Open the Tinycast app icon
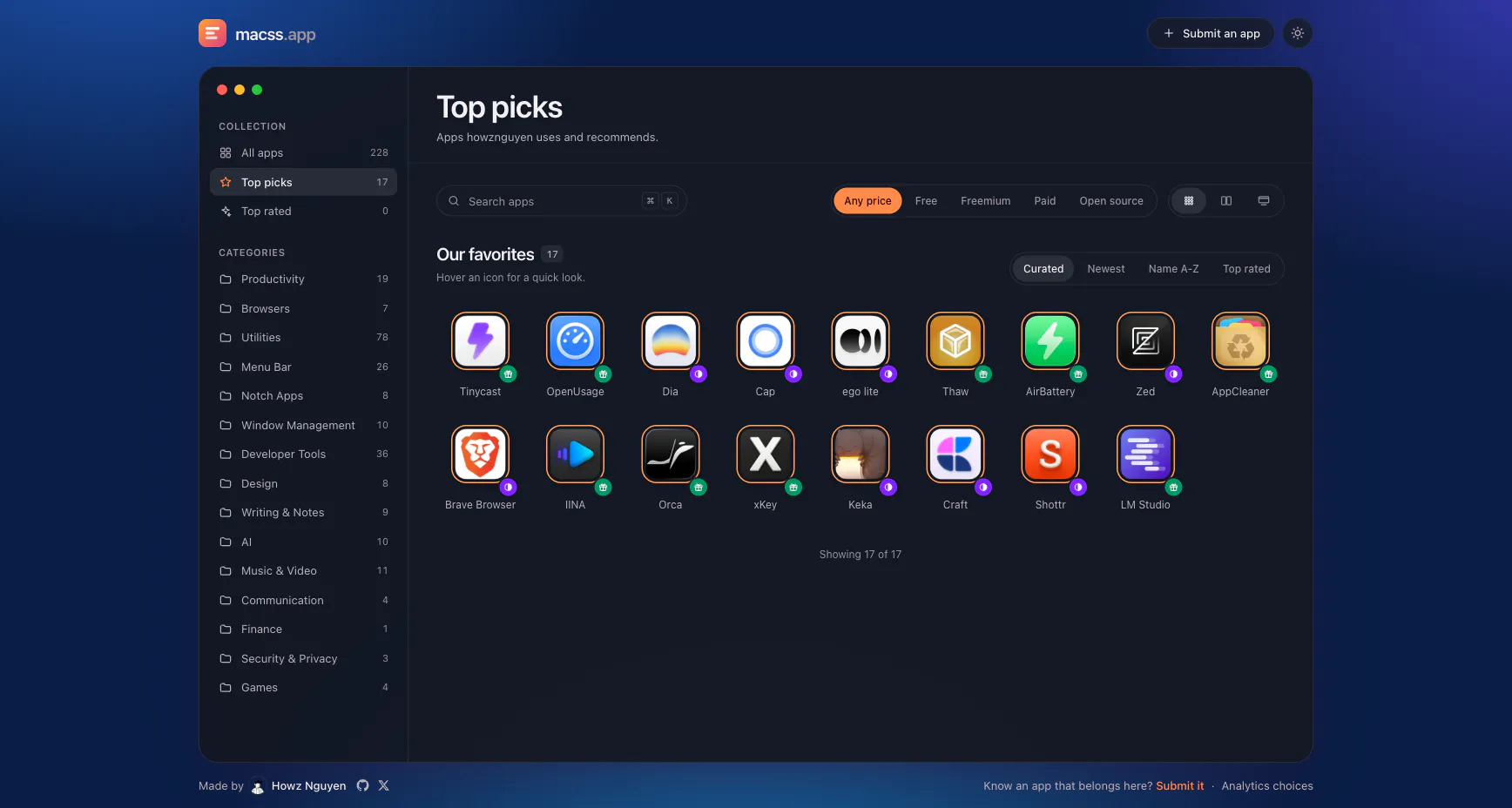Image resolution: width=1512 pixels, height=808 pixels. (480, 340)
